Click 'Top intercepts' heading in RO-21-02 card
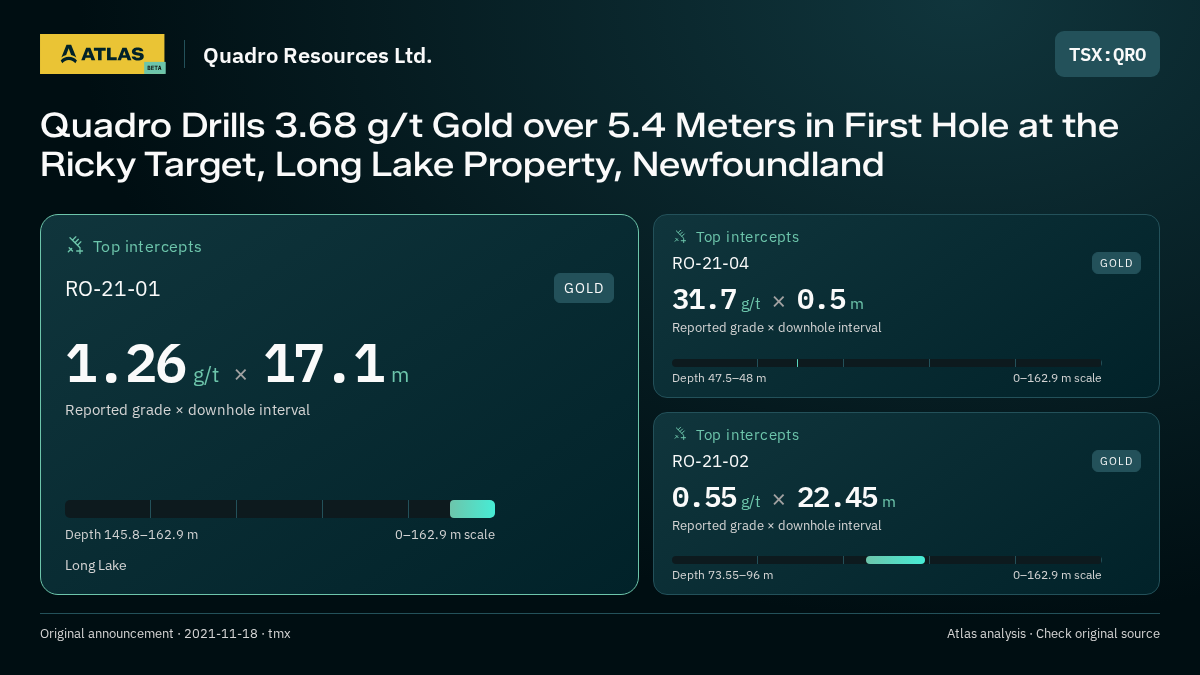This screenshot has height=675, width=1200. pyautogui.click(x=747, y=435)
